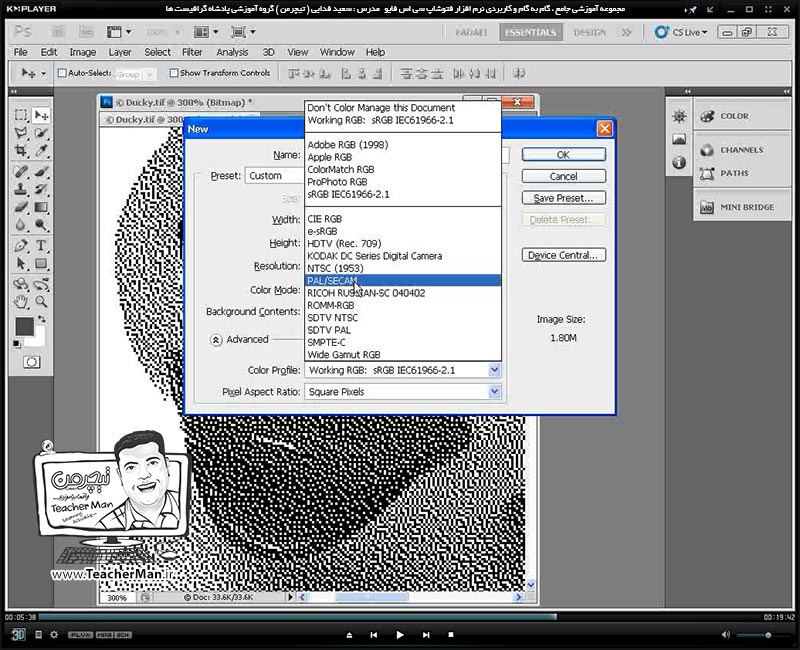Select the Zoom tool in toolbox

coord(41,302)
